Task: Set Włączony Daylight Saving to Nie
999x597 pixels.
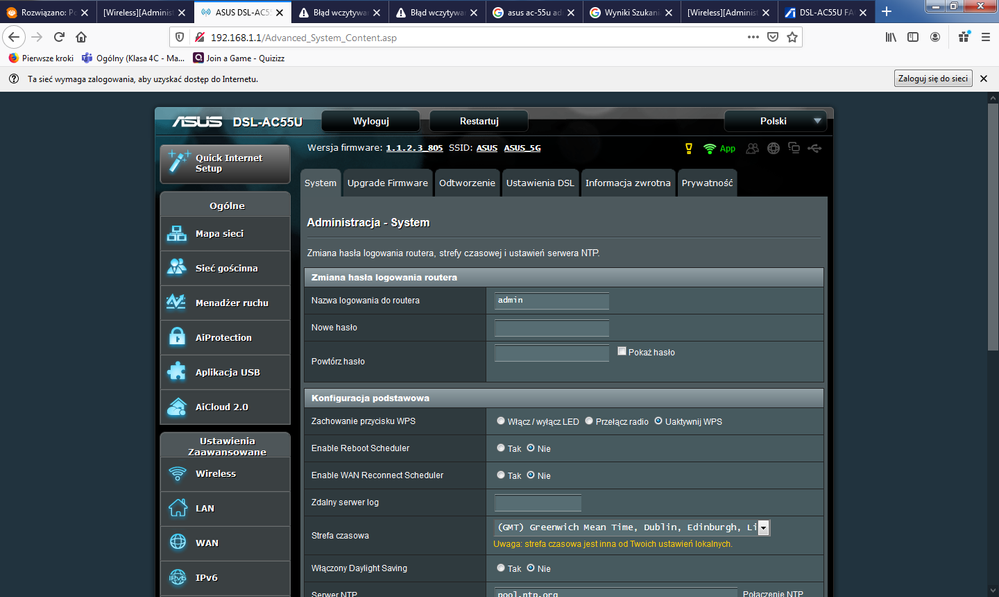Action: [530, 568]
